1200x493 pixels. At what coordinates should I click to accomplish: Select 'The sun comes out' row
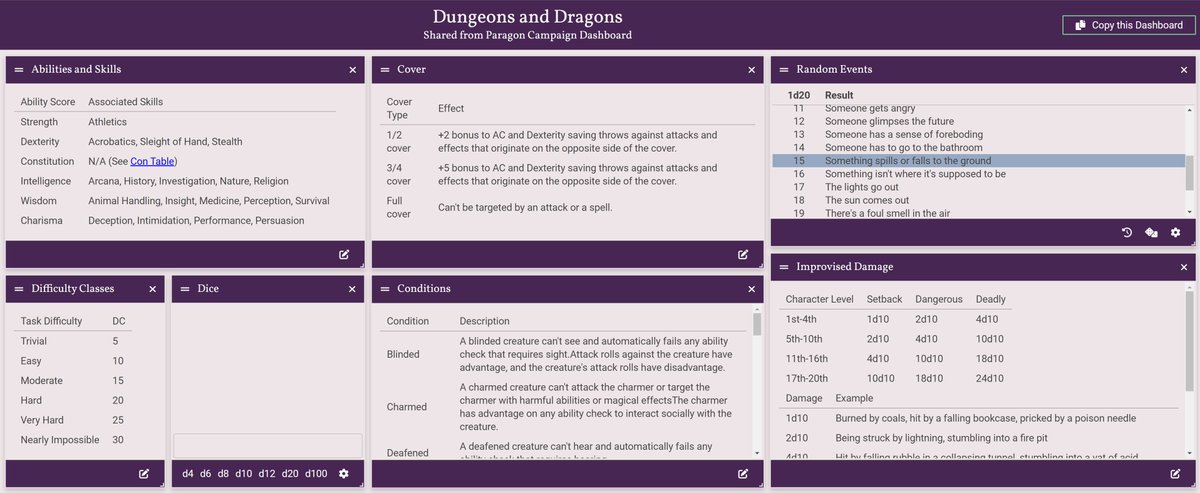click(979, 200)
